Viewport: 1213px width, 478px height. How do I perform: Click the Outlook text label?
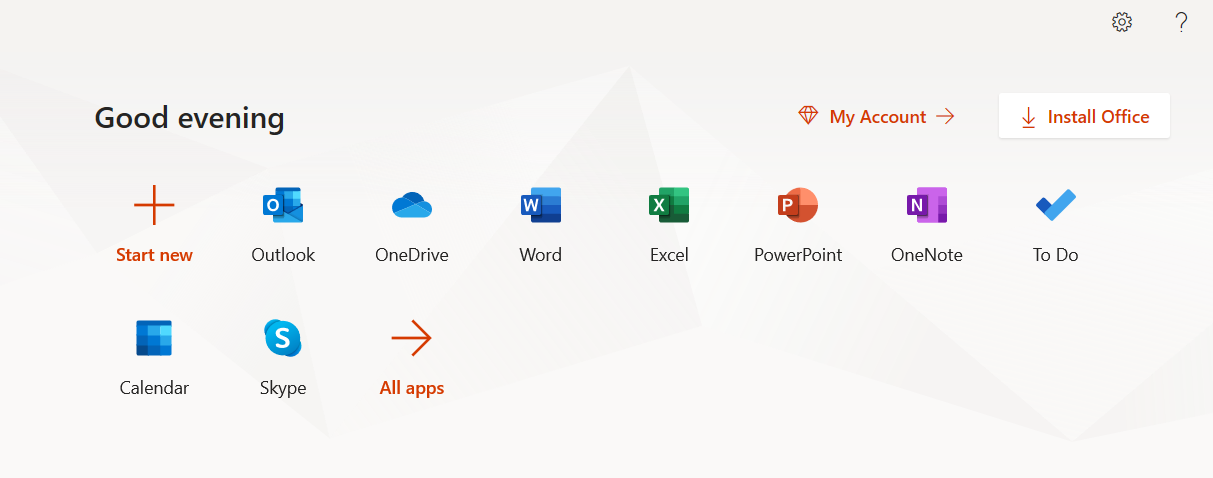tap(283, 255)
